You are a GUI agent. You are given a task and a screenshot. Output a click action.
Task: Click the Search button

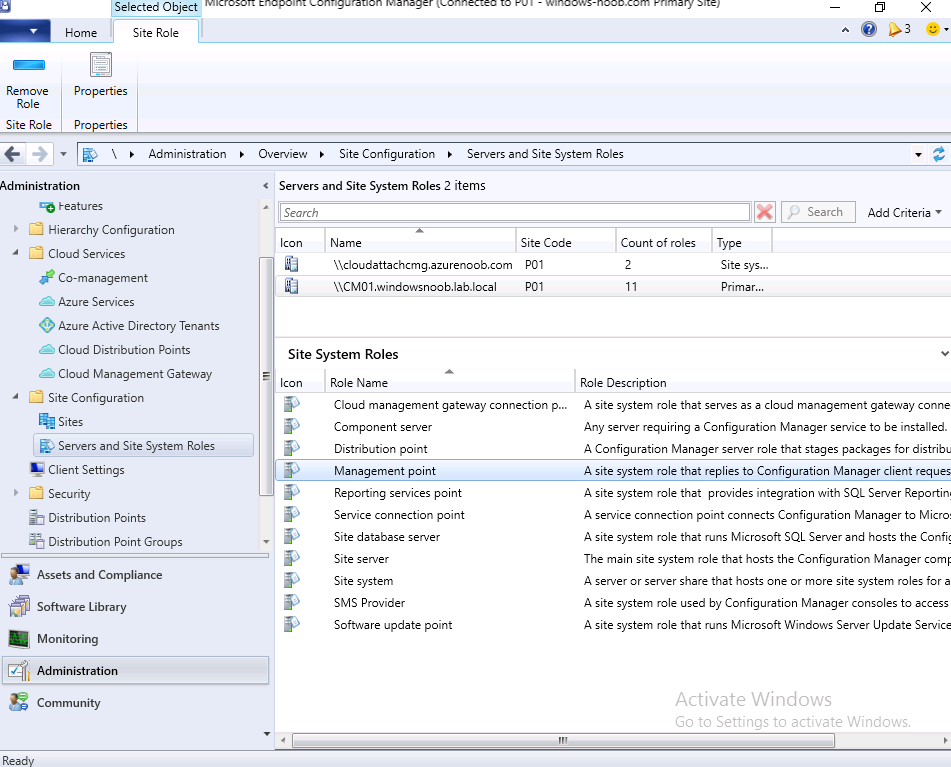[818, 212]
